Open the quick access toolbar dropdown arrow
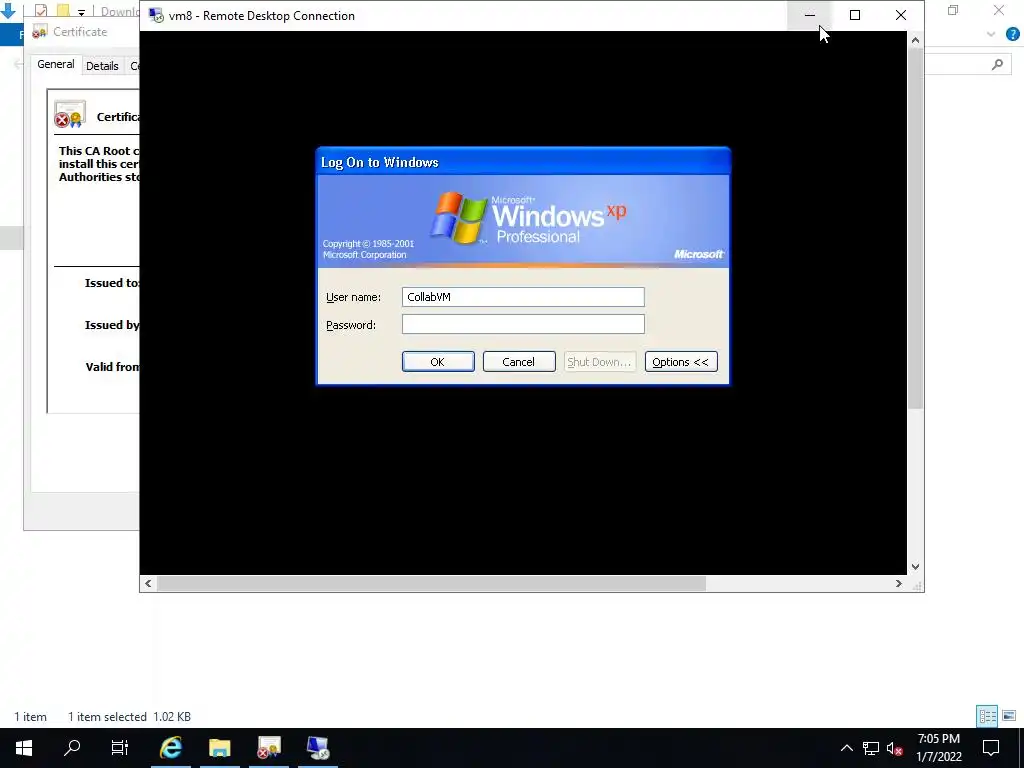Screen dimensions: 1024x768 82,12
